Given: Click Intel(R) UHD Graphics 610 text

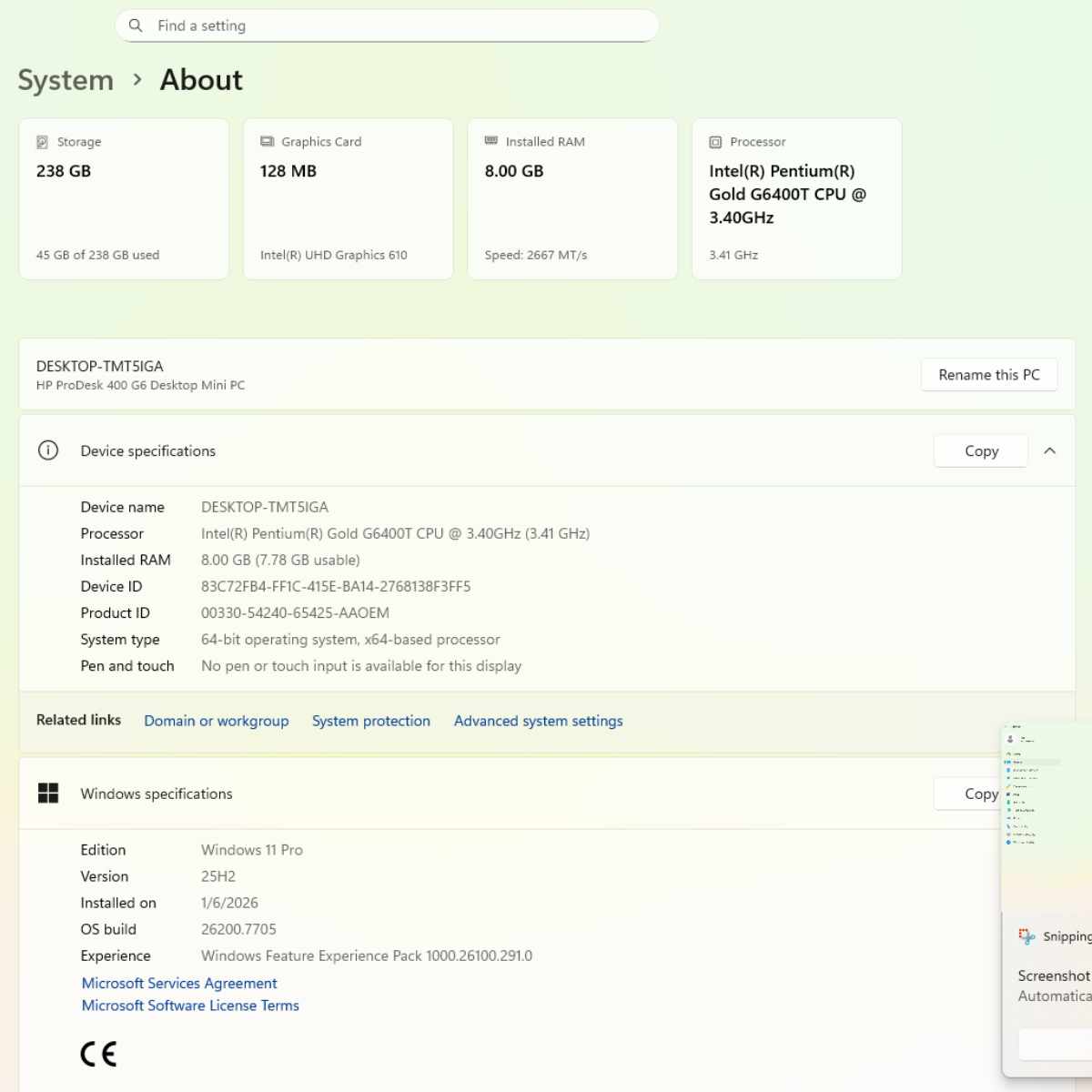Looking at the screenshot, I should pyautogui.click(x=334, y=255).
